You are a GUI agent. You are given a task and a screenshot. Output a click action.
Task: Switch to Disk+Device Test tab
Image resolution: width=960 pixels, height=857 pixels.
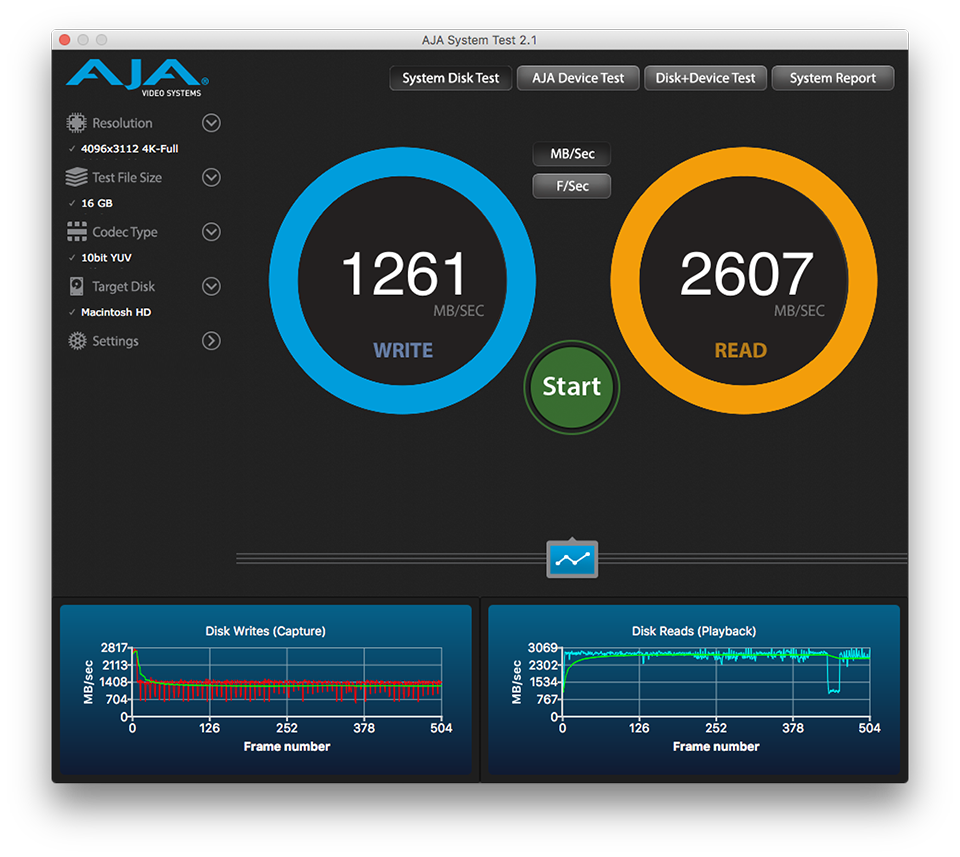coord(705,78)
